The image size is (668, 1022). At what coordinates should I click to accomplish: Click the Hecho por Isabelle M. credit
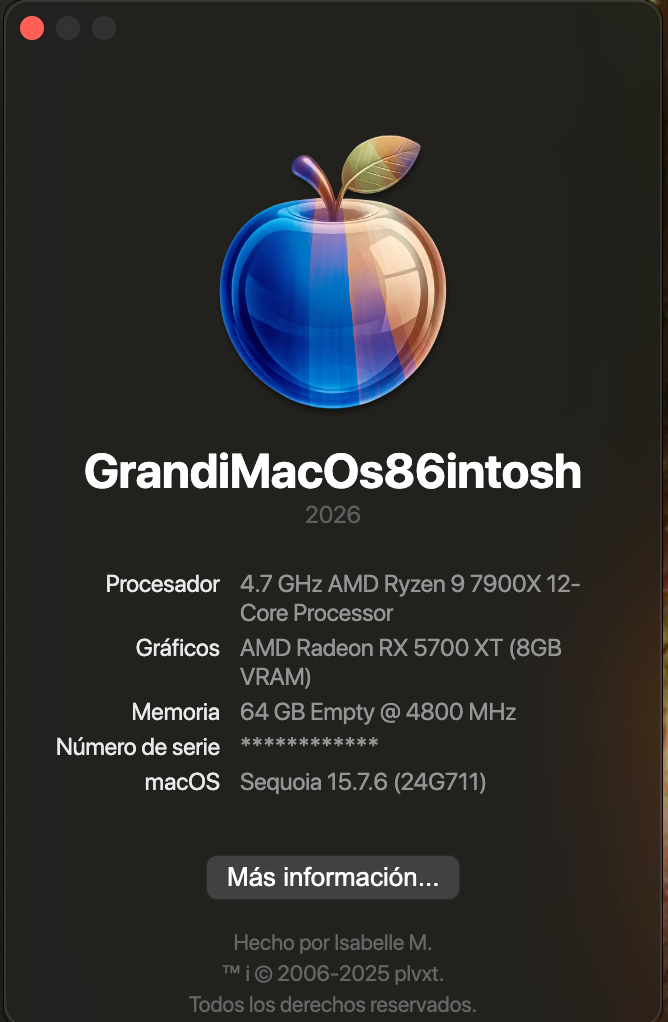tap(332, 942)
